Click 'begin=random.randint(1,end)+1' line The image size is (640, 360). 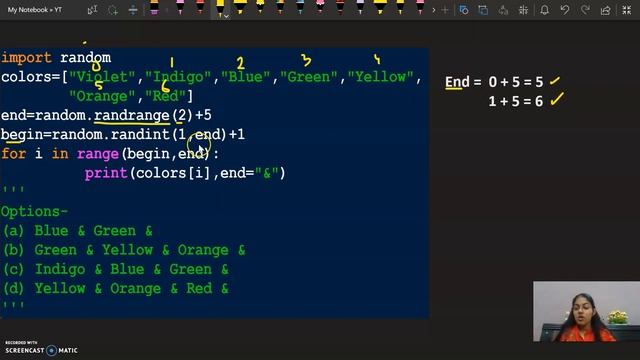coord(123,135)
